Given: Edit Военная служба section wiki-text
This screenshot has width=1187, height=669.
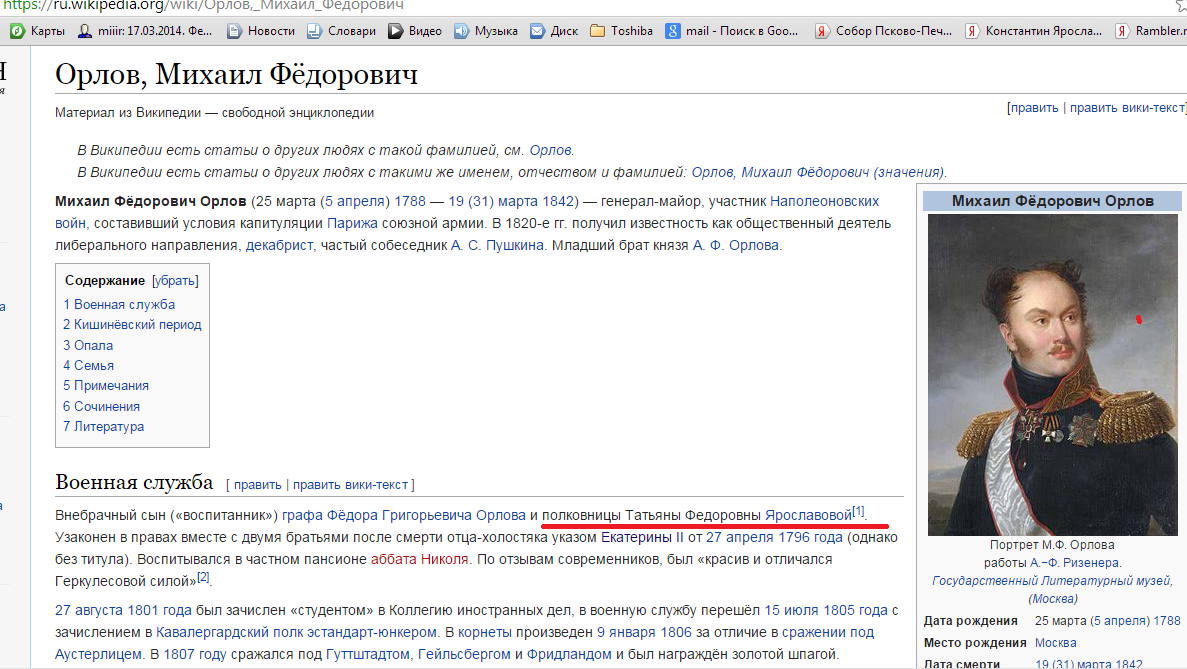Looking at the screenshot, I should coord(350,484).
